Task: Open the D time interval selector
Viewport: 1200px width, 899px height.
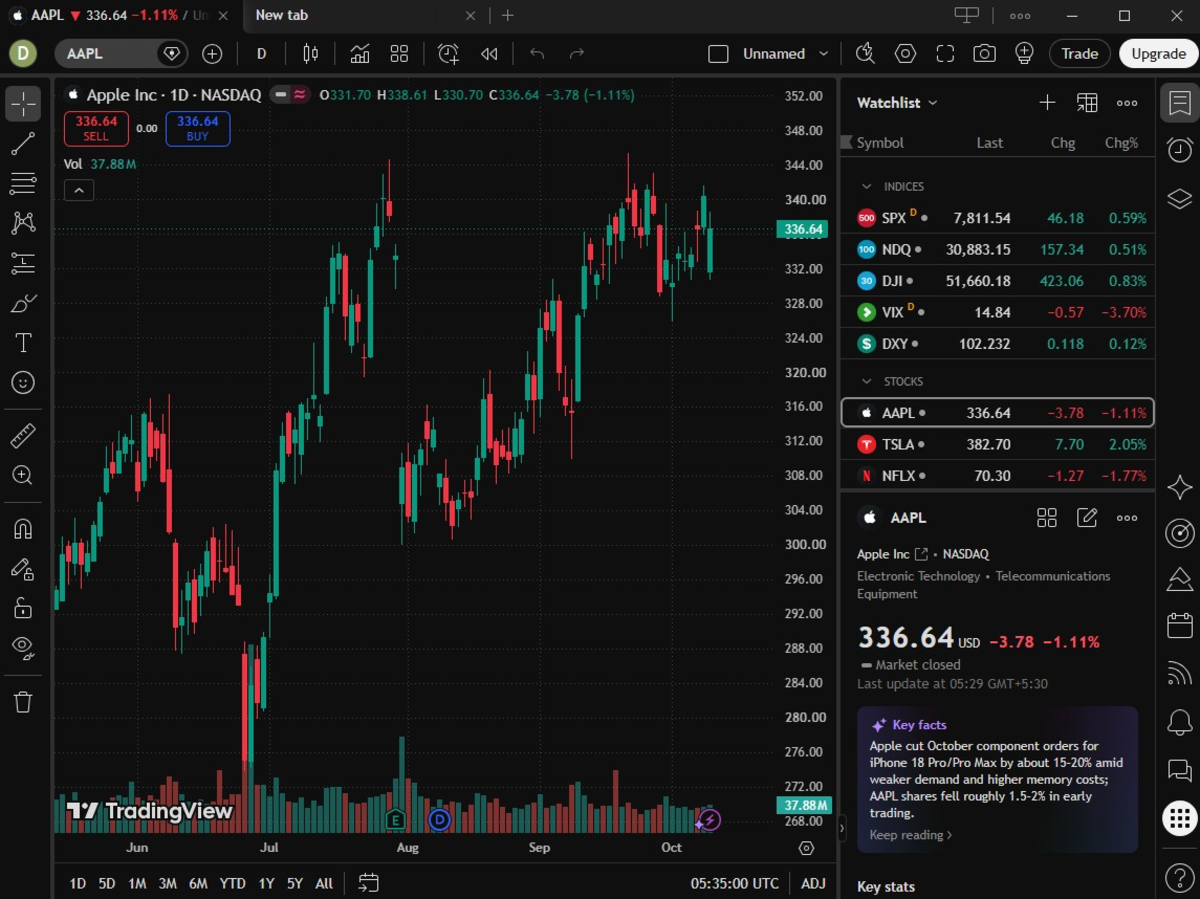Action: 261,54
